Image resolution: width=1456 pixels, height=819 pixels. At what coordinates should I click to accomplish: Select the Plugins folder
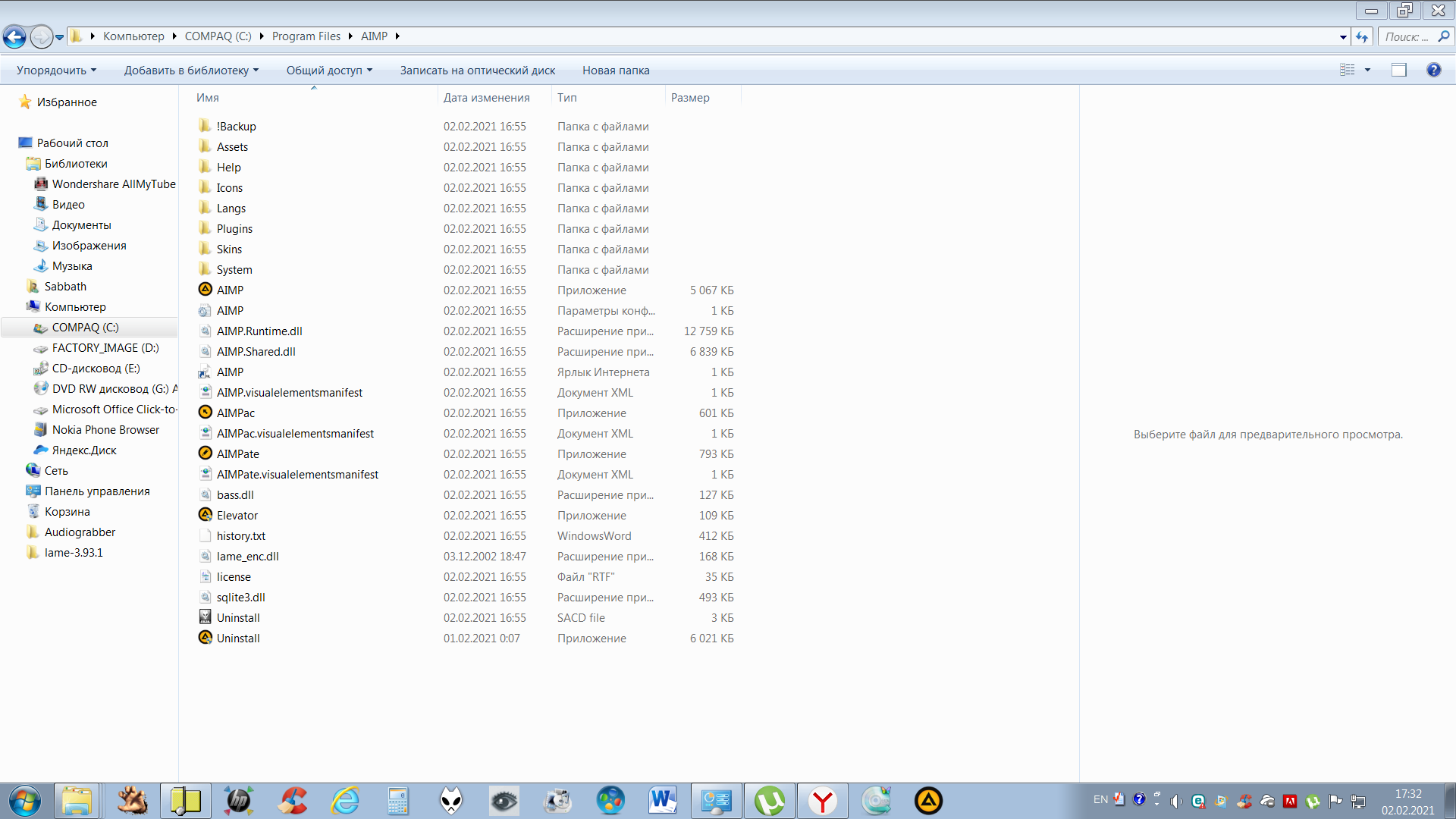(x=234, y=228)
